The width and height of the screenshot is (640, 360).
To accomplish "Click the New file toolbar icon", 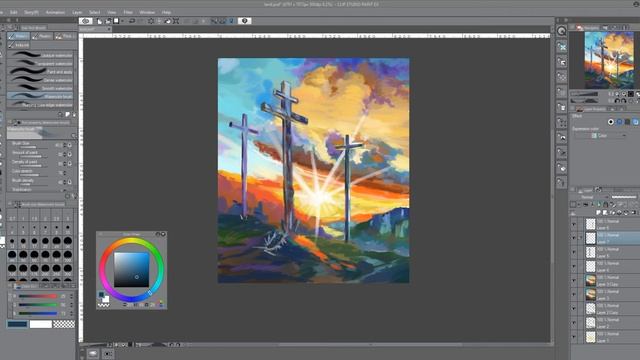I will pyautogui.click(x=99, y=21).
